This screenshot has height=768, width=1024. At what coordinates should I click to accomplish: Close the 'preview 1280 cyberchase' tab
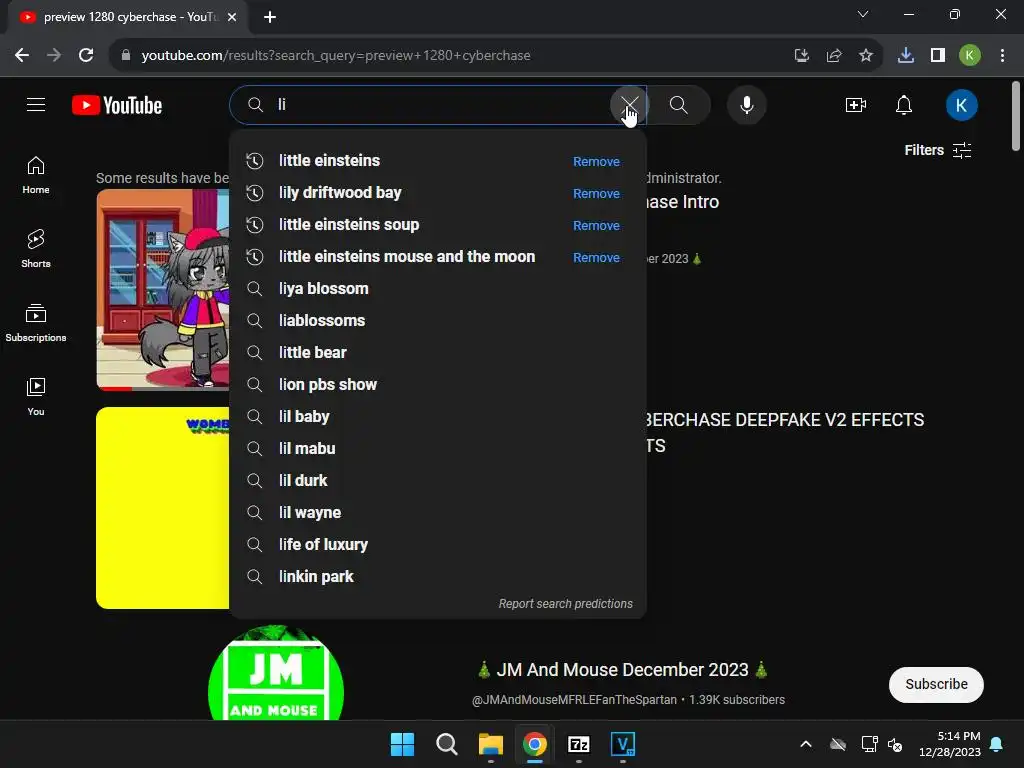pos(232,17)
